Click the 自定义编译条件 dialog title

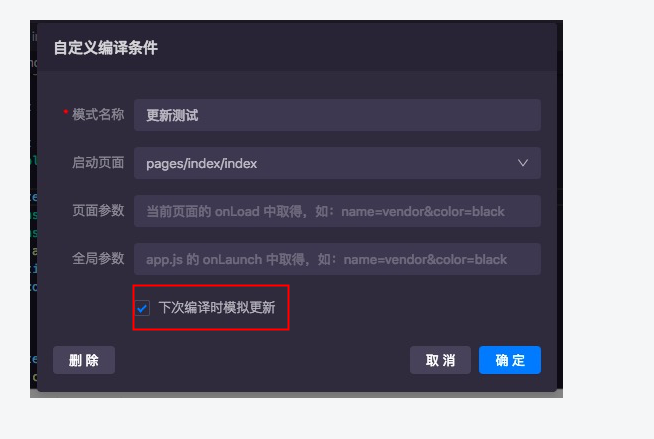click(106, 48)
